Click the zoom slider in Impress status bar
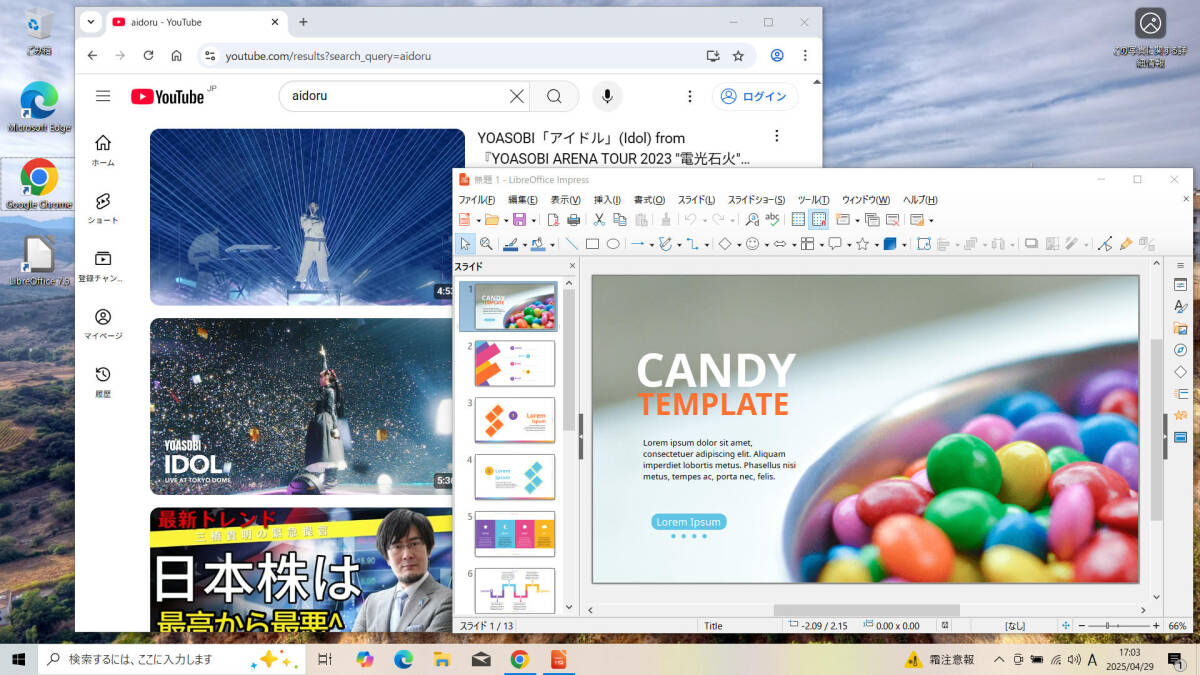This screenshot has width=1200, height=675. click(x=1118, y=625)
